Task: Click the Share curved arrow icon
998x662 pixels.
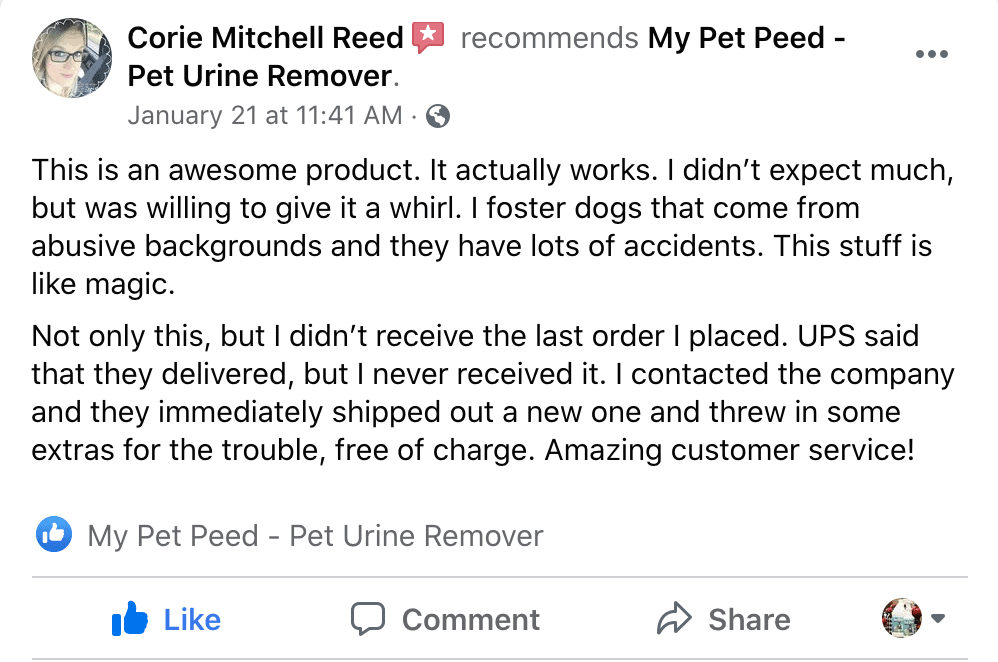Action: [674, 618]
